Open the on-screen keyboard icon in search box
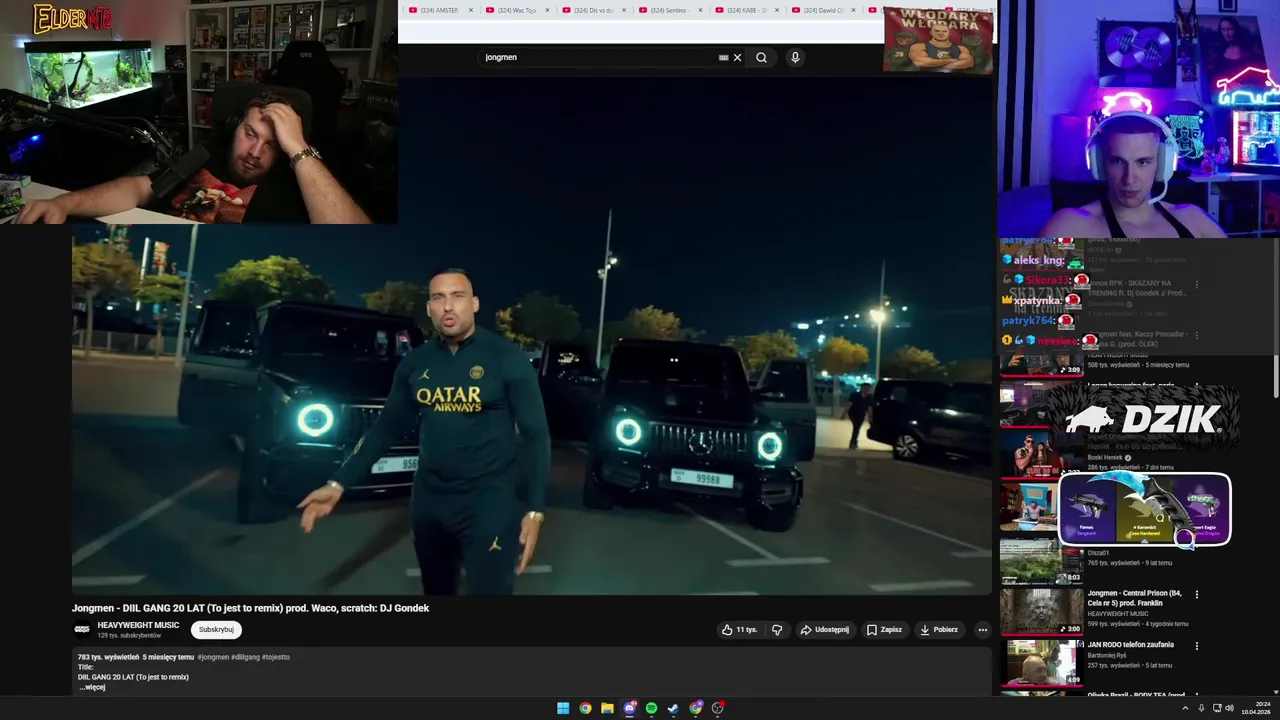The width and height of the screenshot is (1280, 720). (723, 57)
